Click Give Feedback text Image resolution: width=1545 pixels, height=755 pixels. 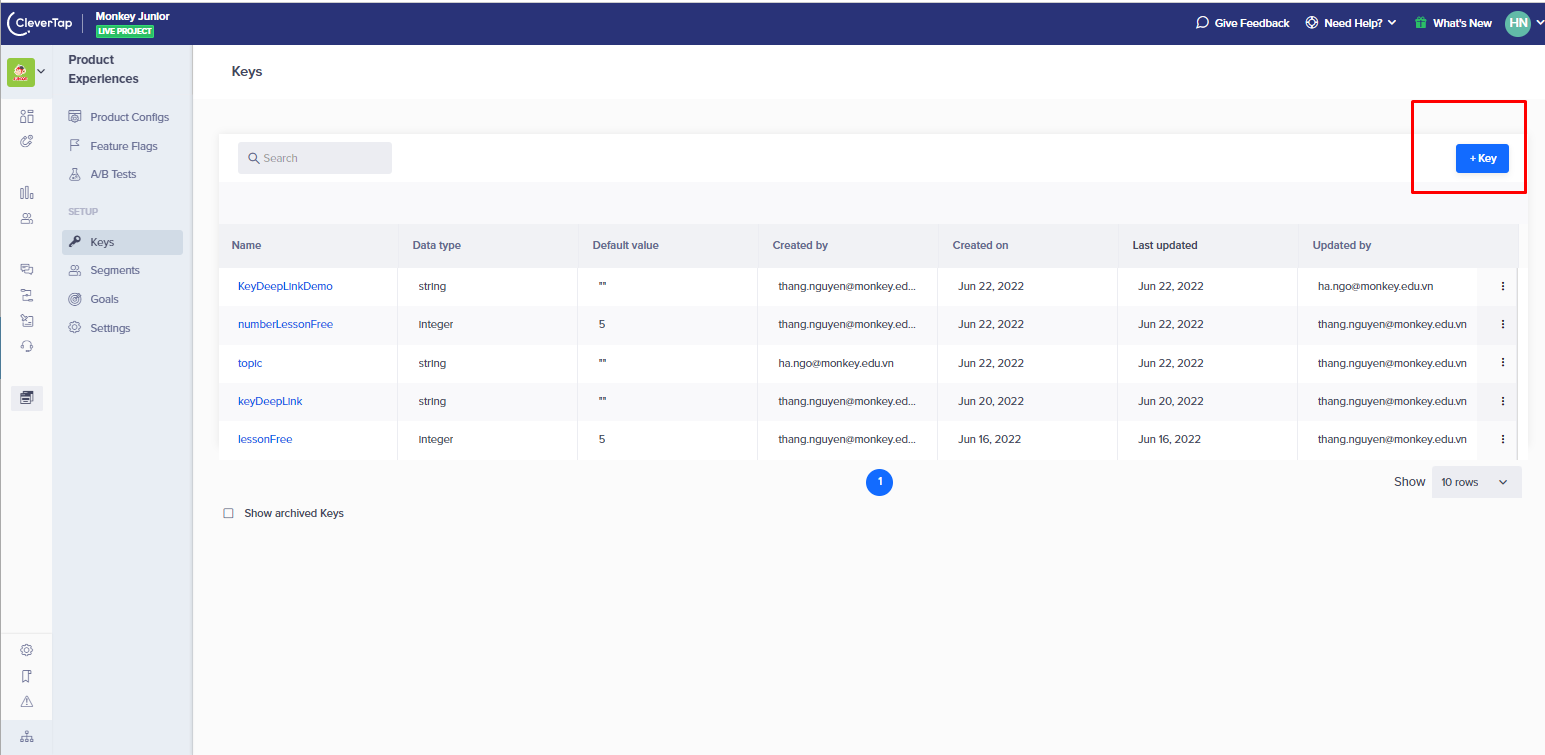pos(1252,23)
